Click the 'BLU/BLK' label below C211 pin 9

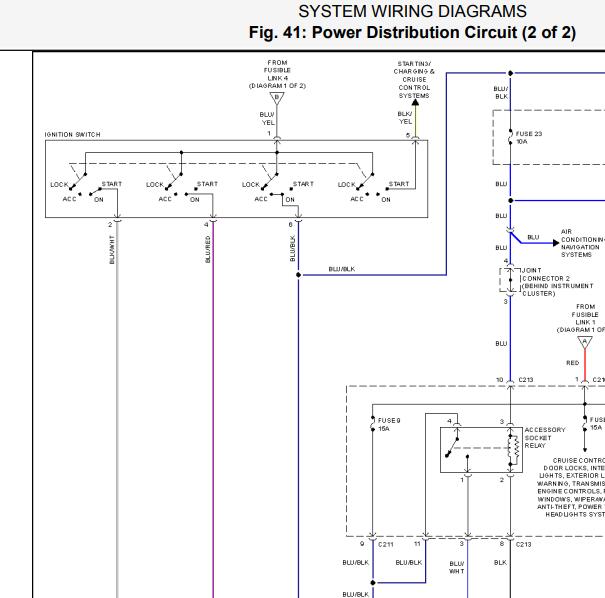[355, 563]
